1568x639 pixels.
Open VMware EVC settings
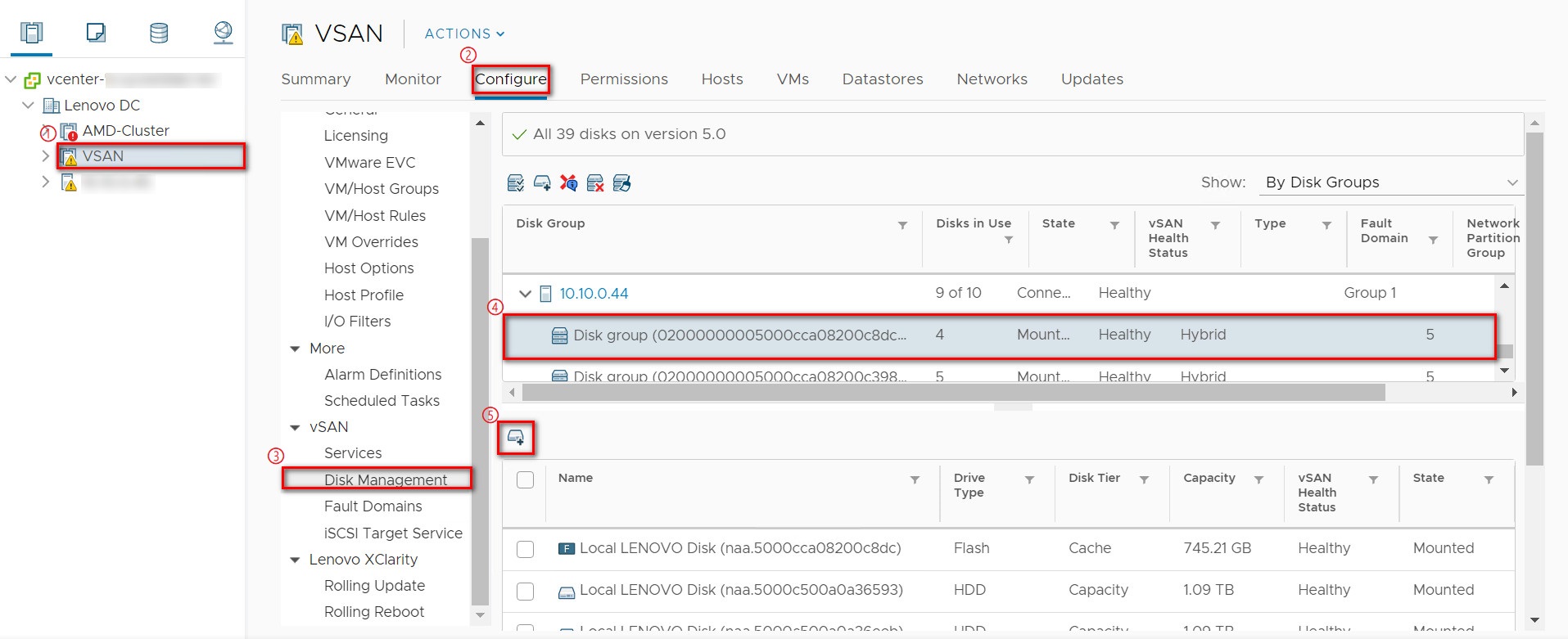(370, 163)
